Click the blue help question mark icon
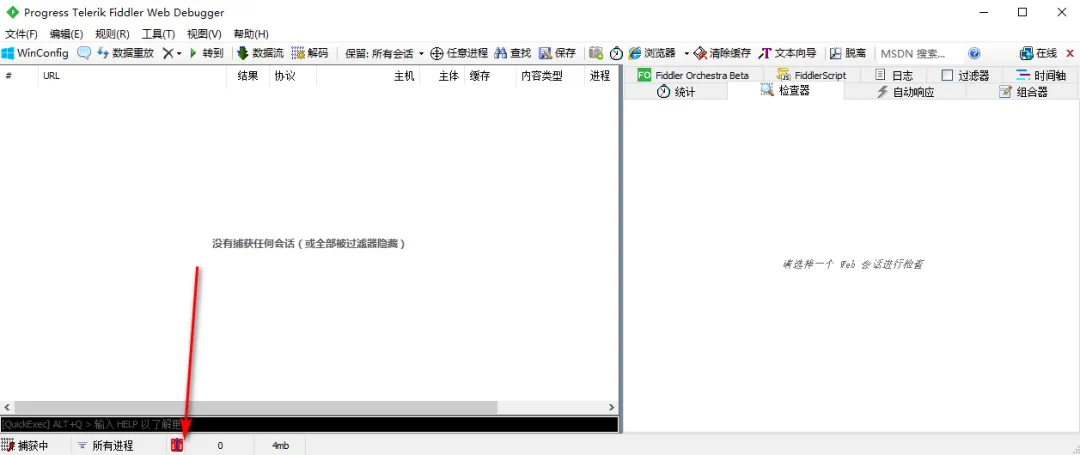 pos(974,53)
